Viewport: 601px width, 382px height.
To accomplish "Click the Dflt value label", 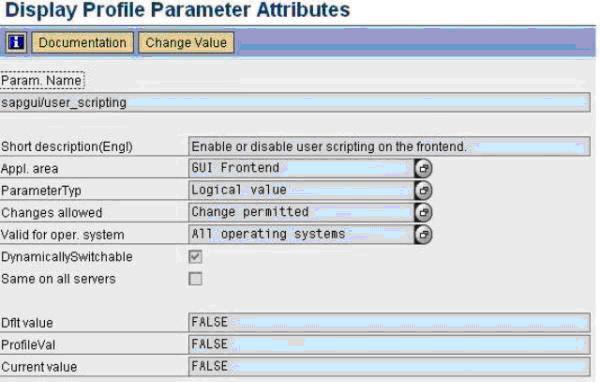I will (27, 323).
